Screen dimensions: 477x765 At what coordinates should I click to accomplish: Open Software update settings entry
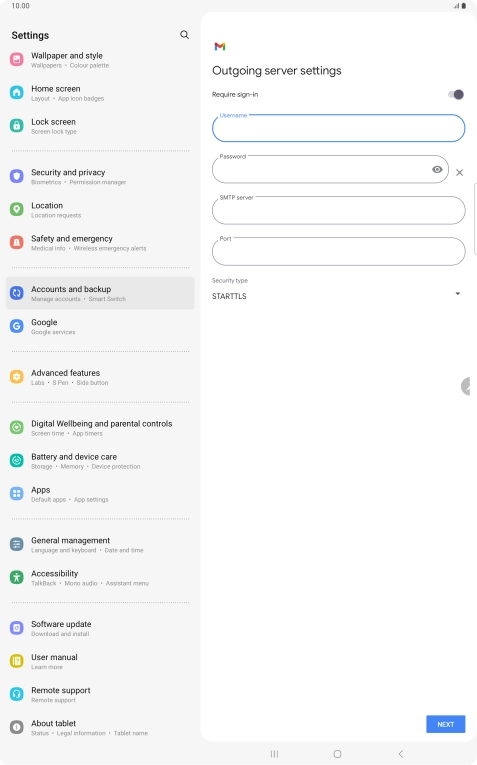coord(100,628)
